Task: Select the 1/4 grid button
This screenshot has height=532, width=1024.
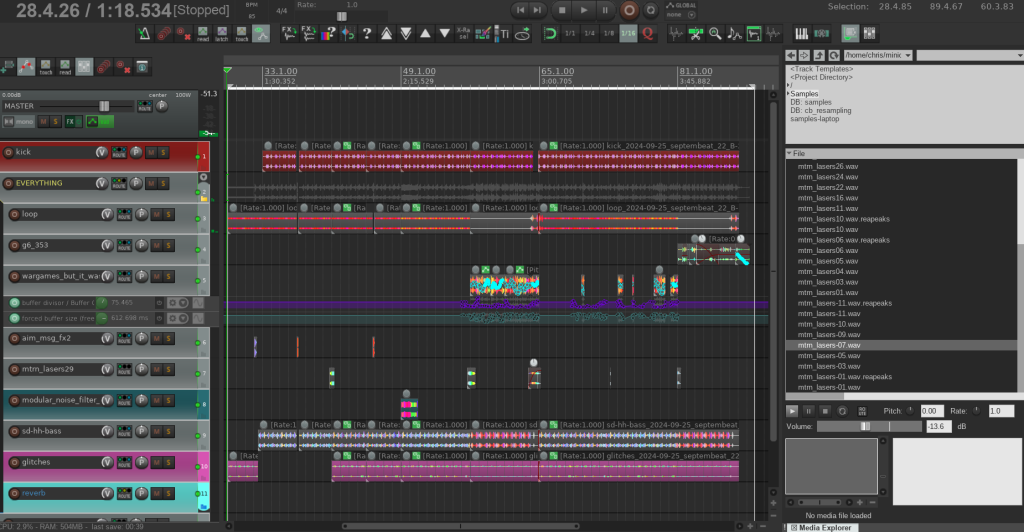Action: point(589,33)
